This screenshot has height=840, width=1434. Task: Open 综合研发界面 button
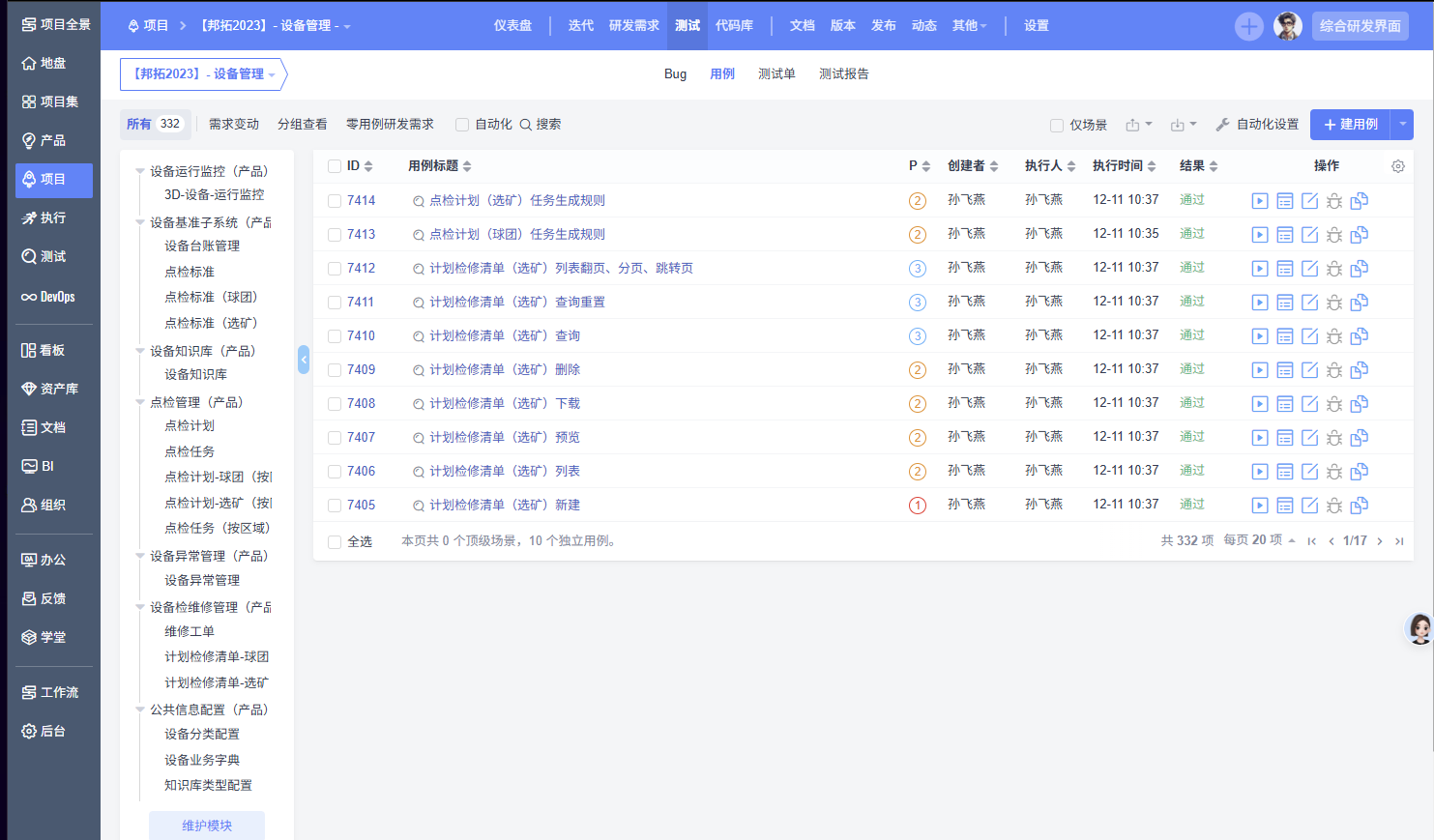[1360, 26]
